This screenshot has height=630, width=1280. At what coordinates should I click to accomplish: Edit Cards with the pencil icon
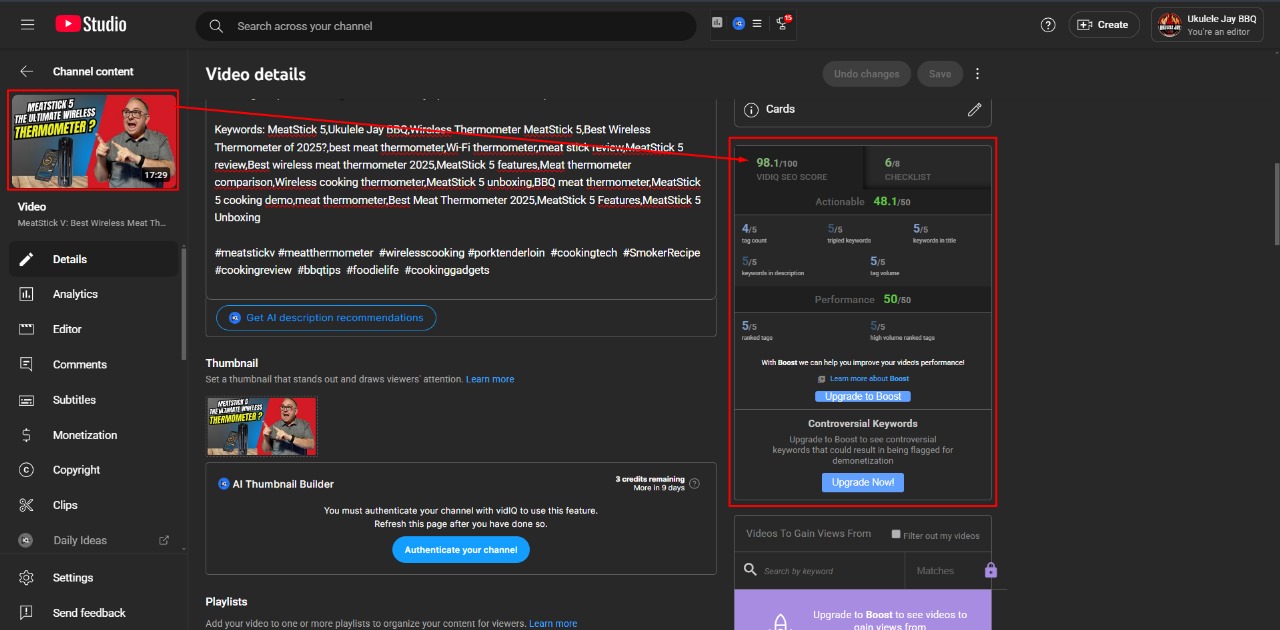coord(975,109)
